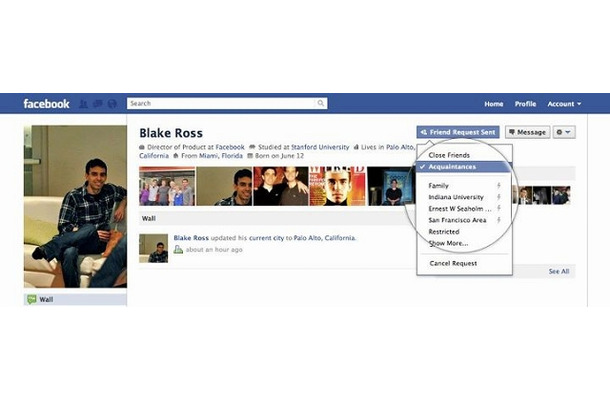Open the notifications globe icon
Viewport: 610px width, 400px height.
coord(112,104)
